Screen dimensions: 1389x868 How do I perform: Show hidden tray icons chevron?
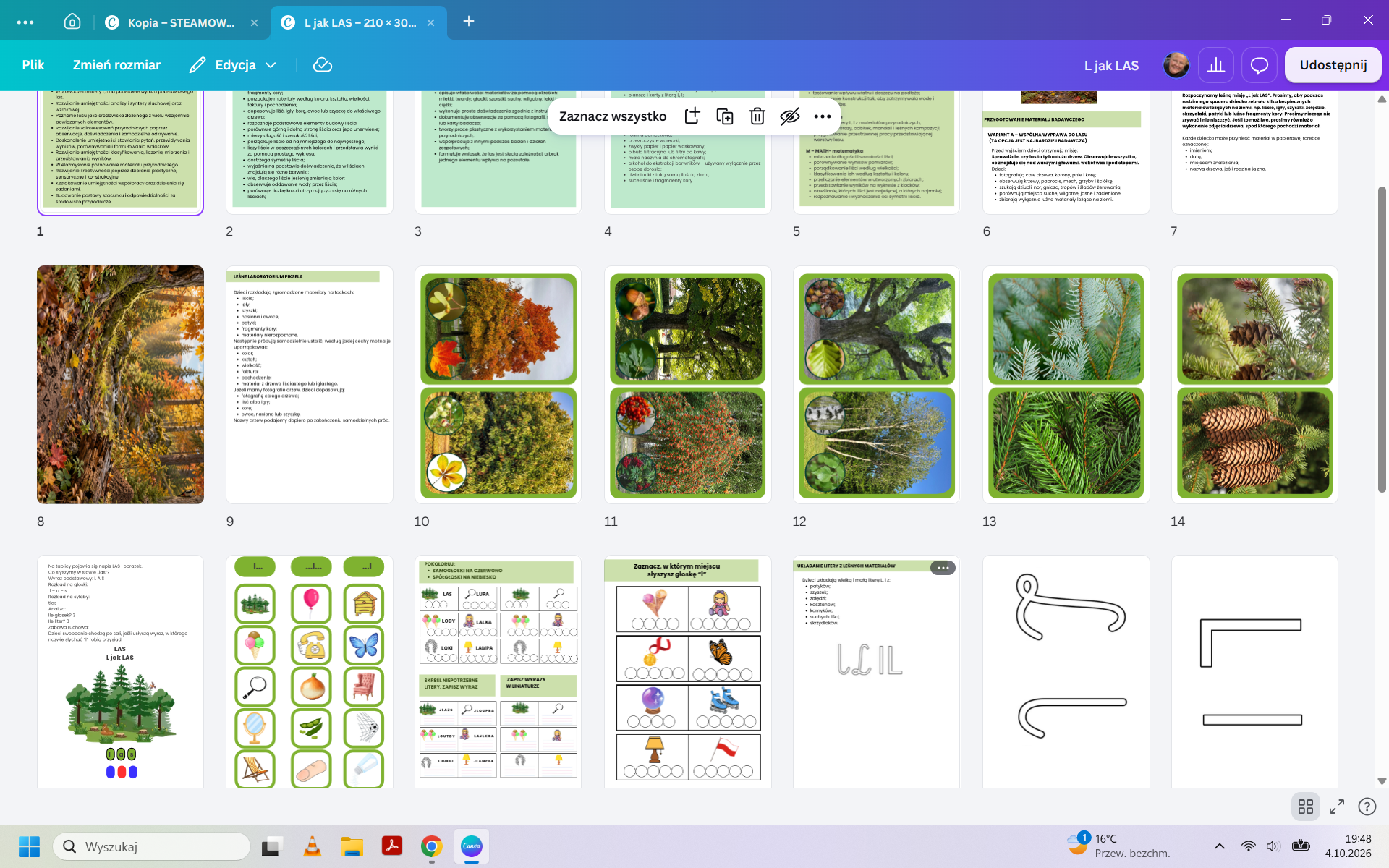pyautogui.click(x=1220, y=846)
